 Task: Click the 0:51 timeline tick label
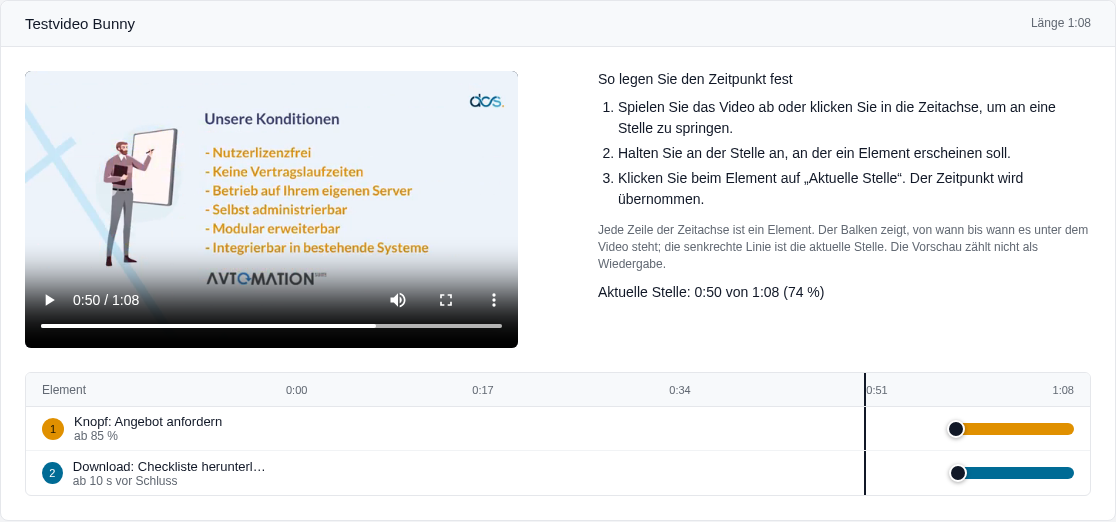[x=877, y=390]
